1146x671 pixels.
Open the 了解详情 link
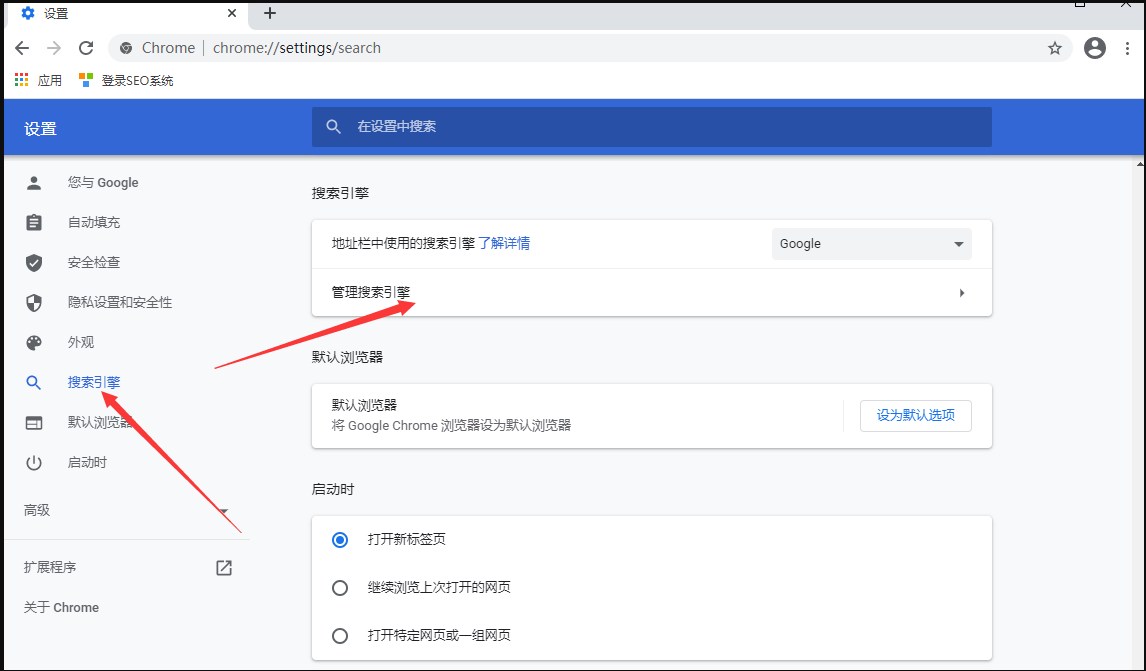coord(504,243)
